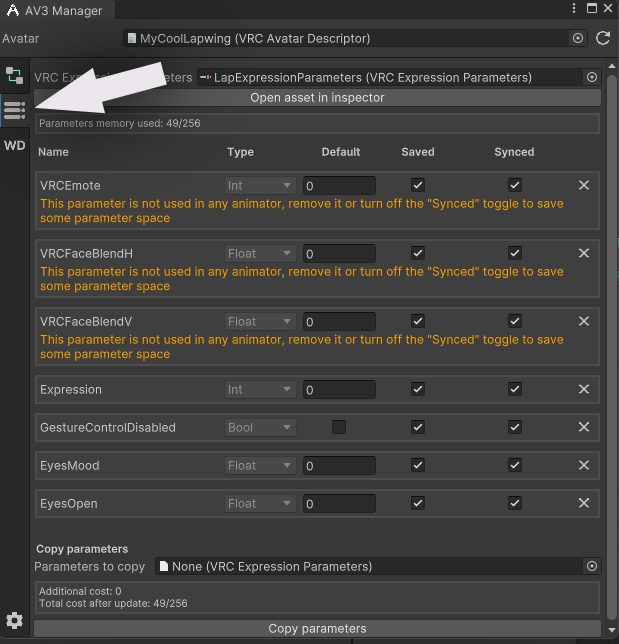
Task: Click the Saved column header
Action: (x=418, y=152)
